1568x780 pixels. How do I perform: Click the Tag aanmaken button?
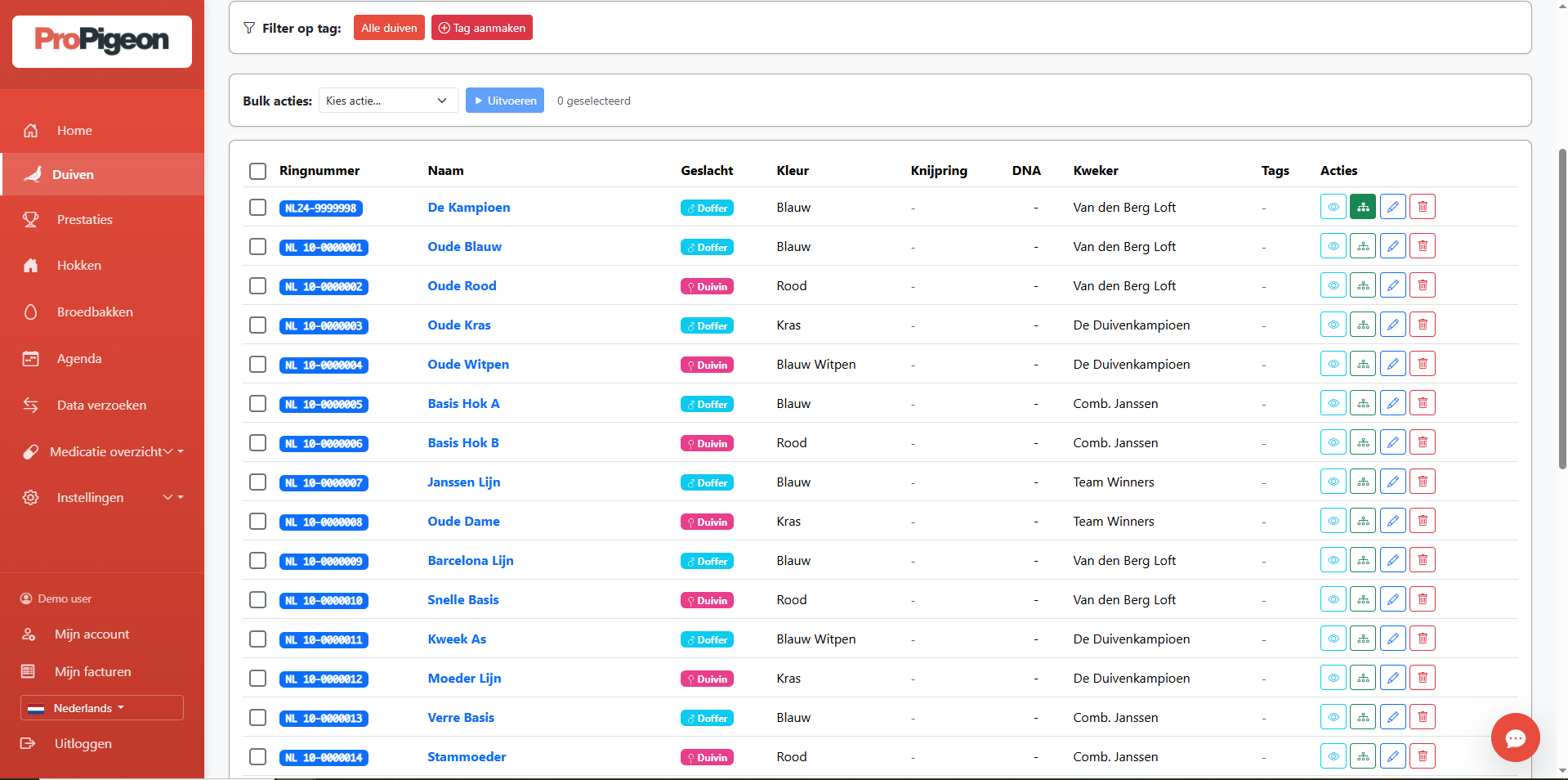pos(481,28)
